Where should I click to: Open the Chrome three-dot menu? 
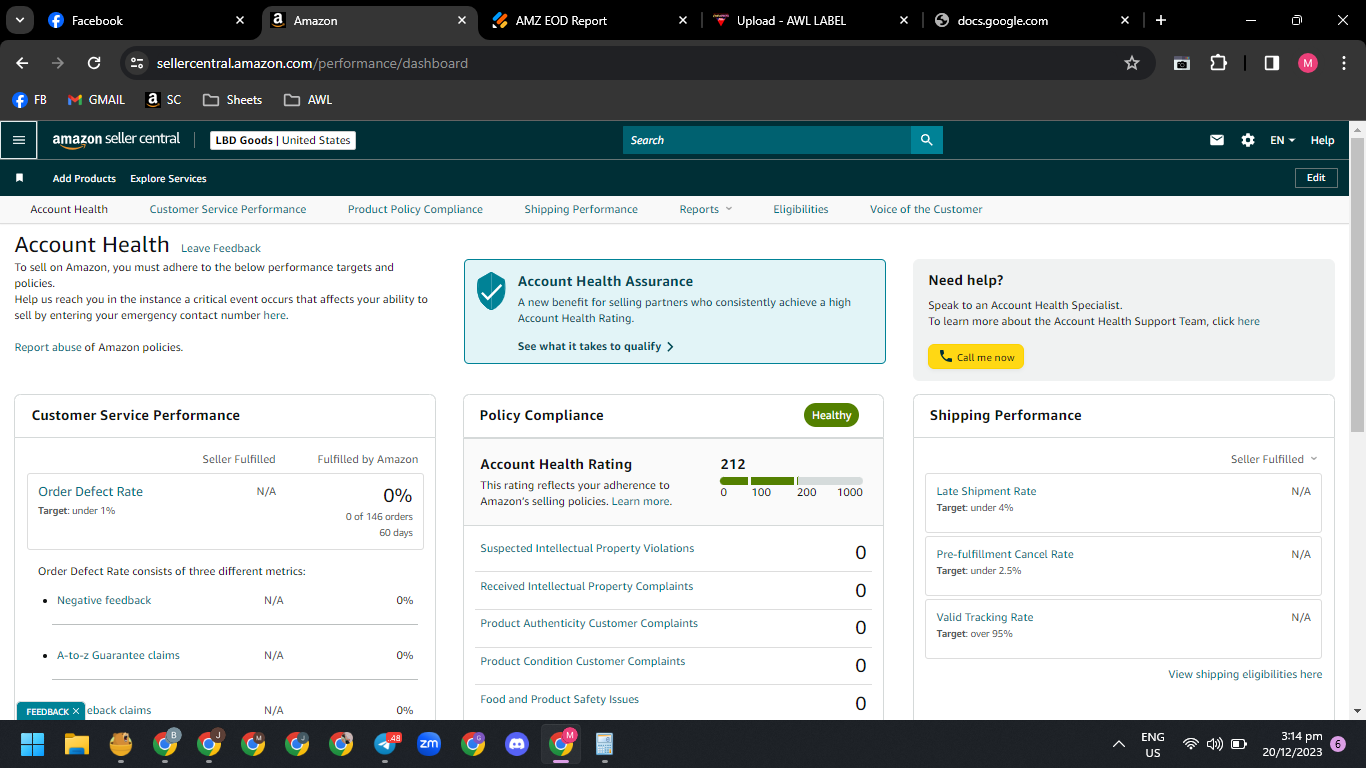tap(1344, 63)
